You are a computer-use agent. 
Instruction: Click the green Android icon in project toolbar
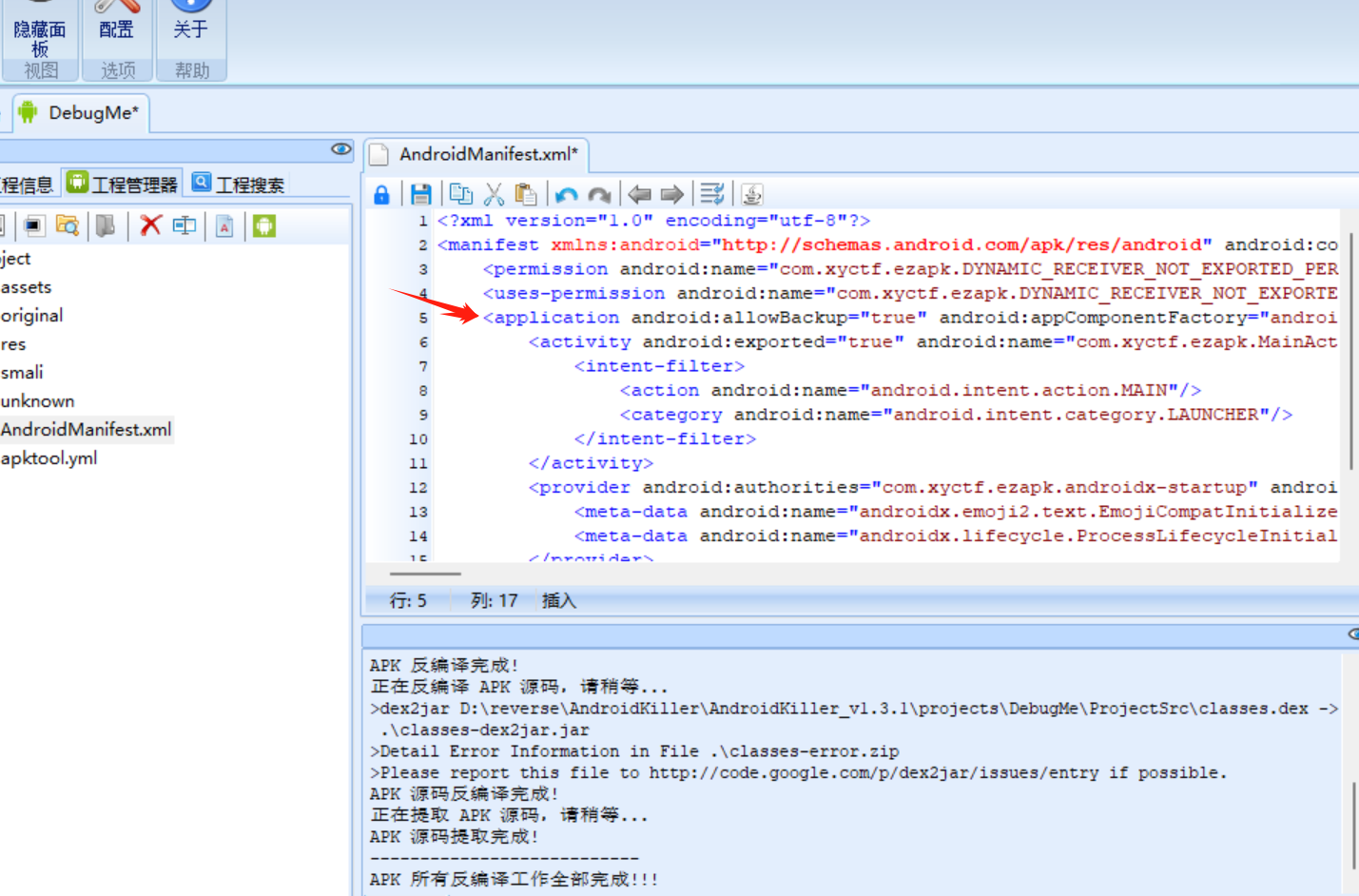point(264,225)
